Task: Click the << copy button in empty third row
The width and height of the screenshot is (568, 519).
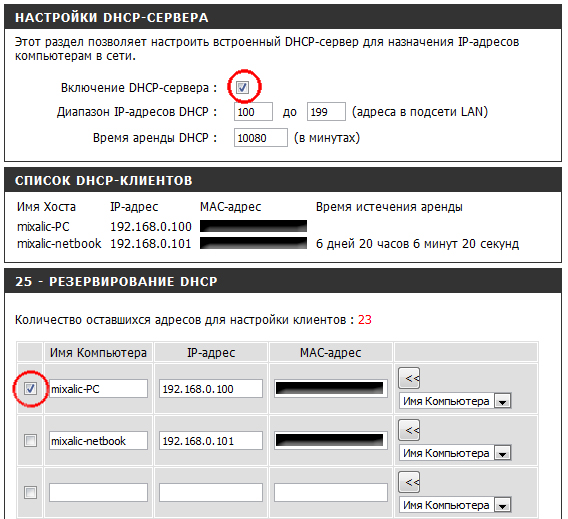Action: (409, 482)
